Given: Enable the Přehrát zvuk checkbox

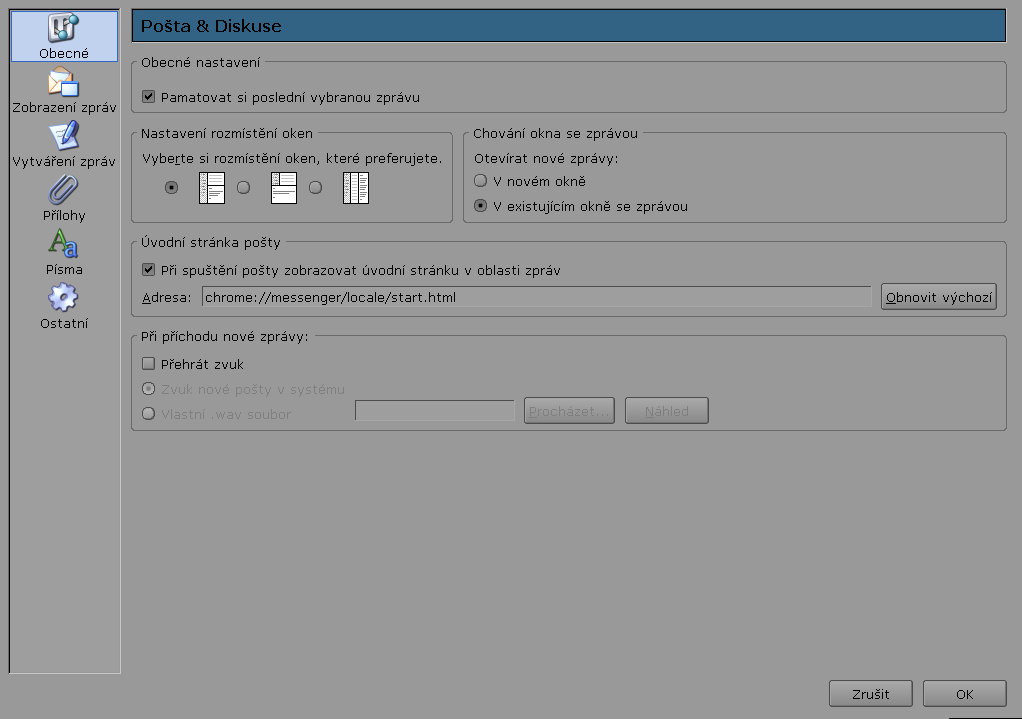Looking at the screenshot, I should coord(149,364).
